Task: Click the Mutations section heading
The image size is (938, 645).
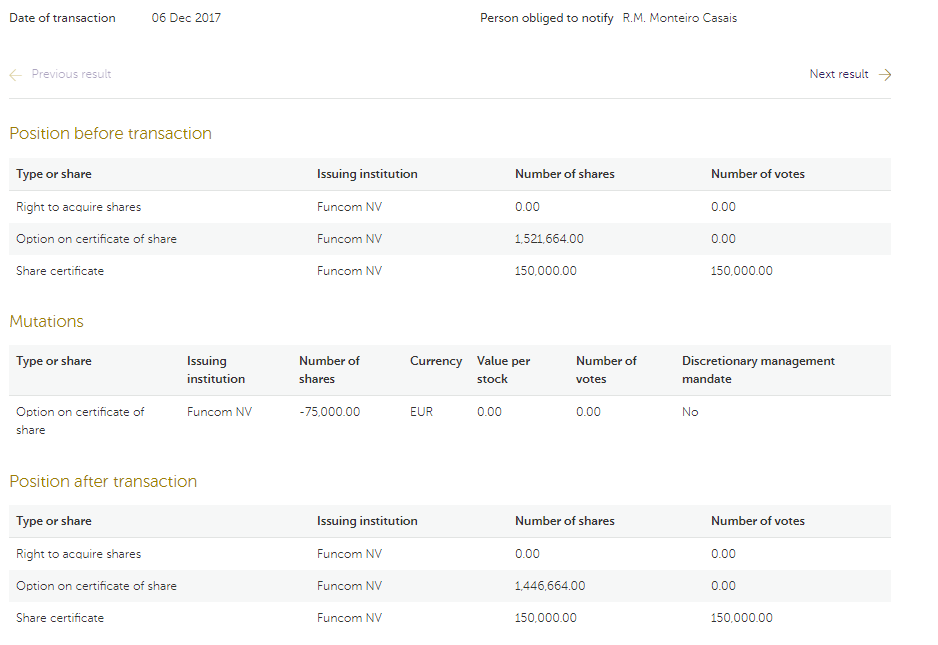Action: pos(46,322)
